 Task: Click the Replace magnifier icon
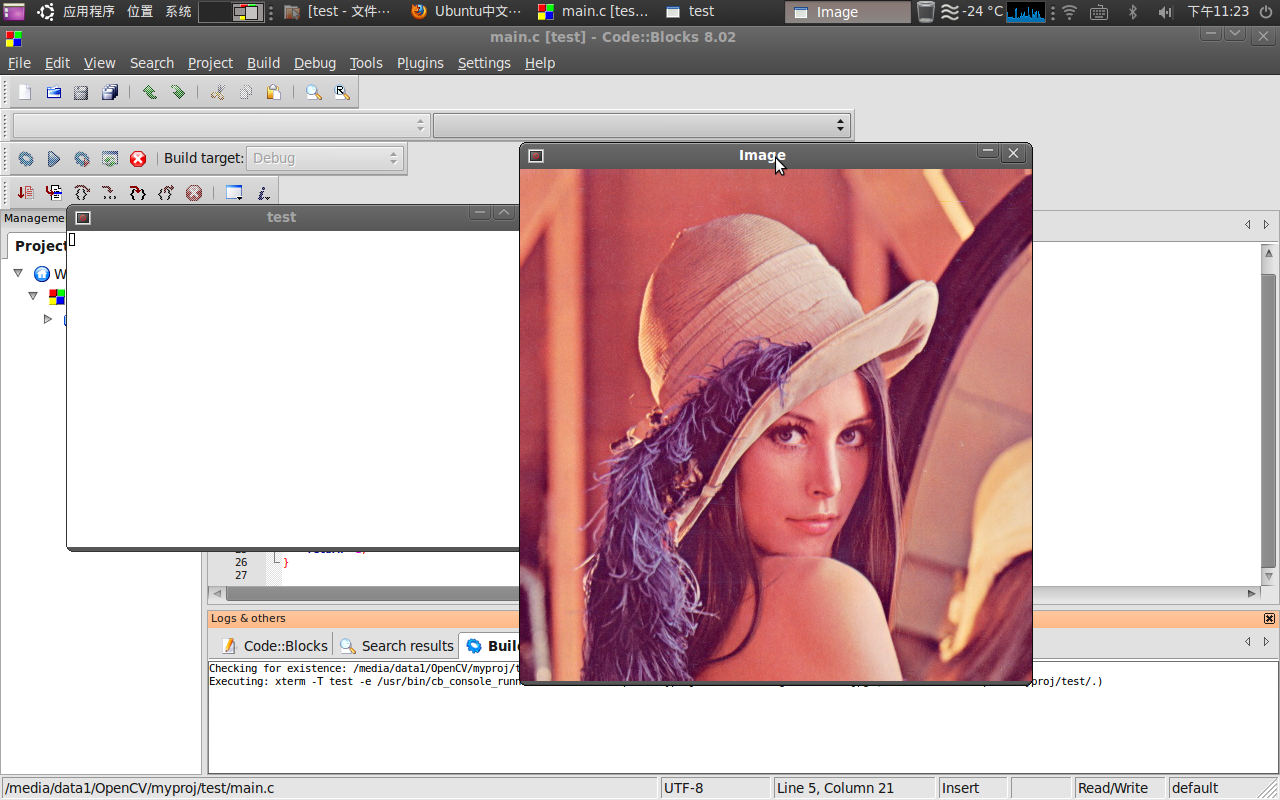[x=341, y=92]
